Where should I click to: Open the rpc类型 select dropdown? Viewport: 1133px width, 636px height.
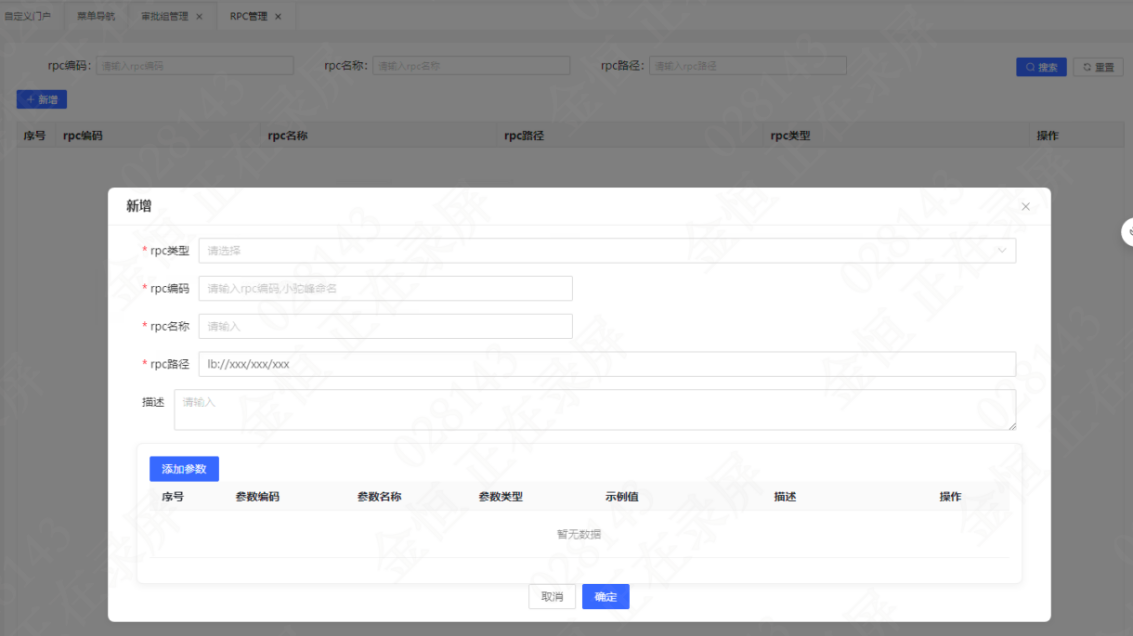coord(607,251)
